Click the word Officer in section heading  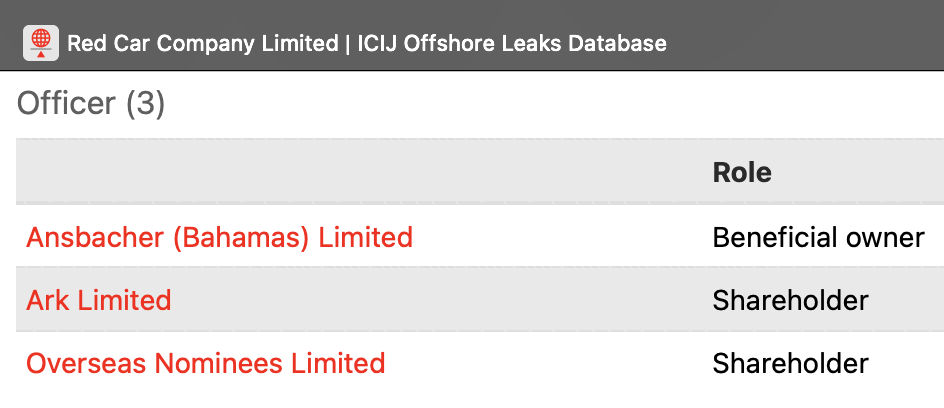pos(68,104)
